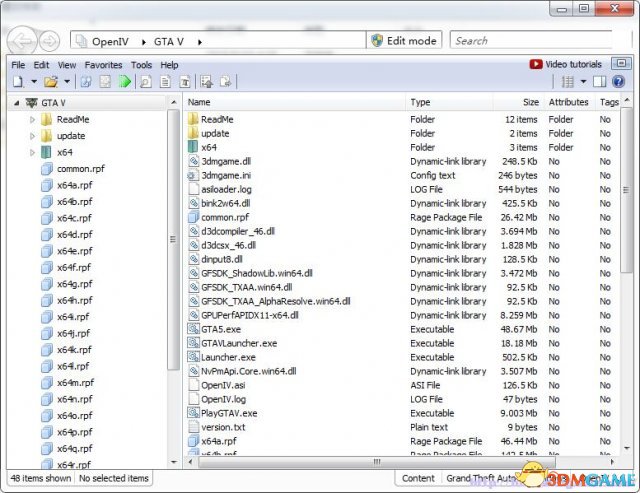Image resolution: width=640 pixels, height=493 pixels.
Task: Click the faded page icon before green arrow
Action: (x=105, y=82)
